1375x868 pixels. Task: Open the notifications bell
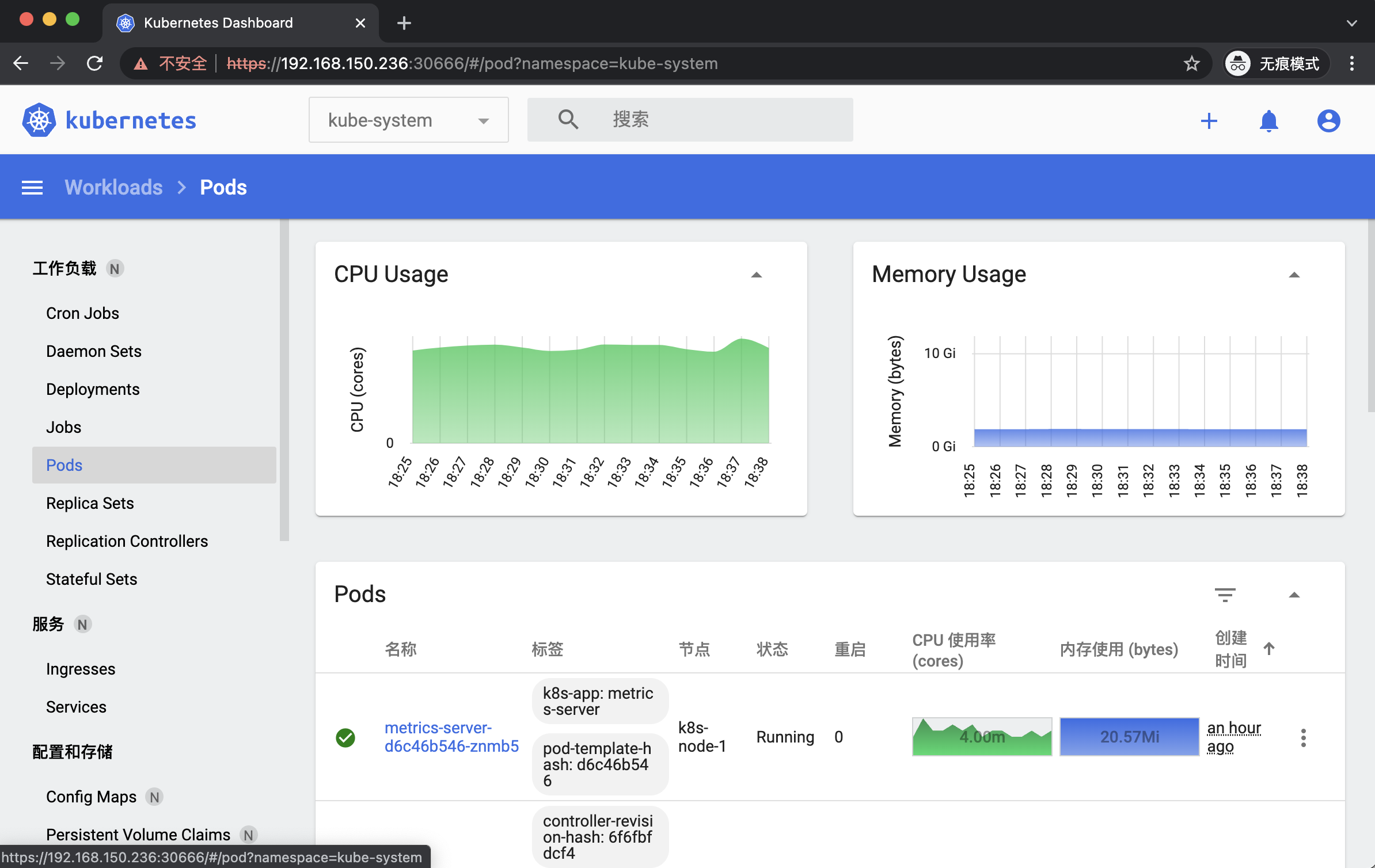pos(1269,121)
